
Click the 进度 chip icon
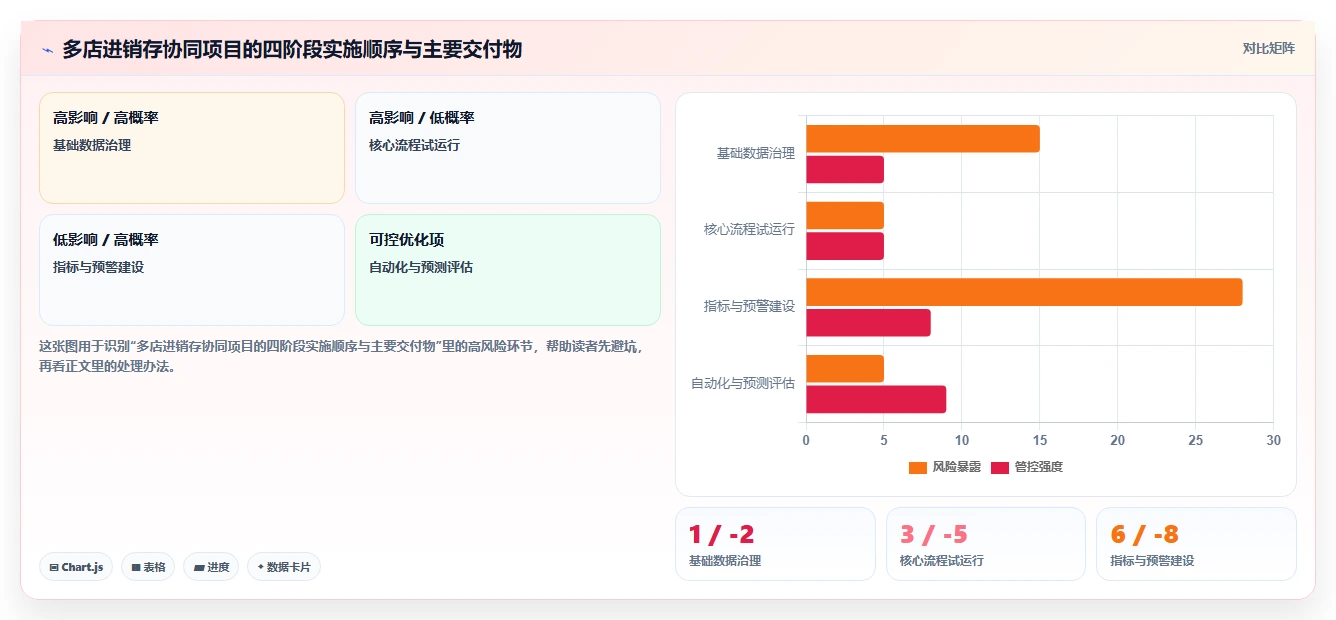point(199,568)
